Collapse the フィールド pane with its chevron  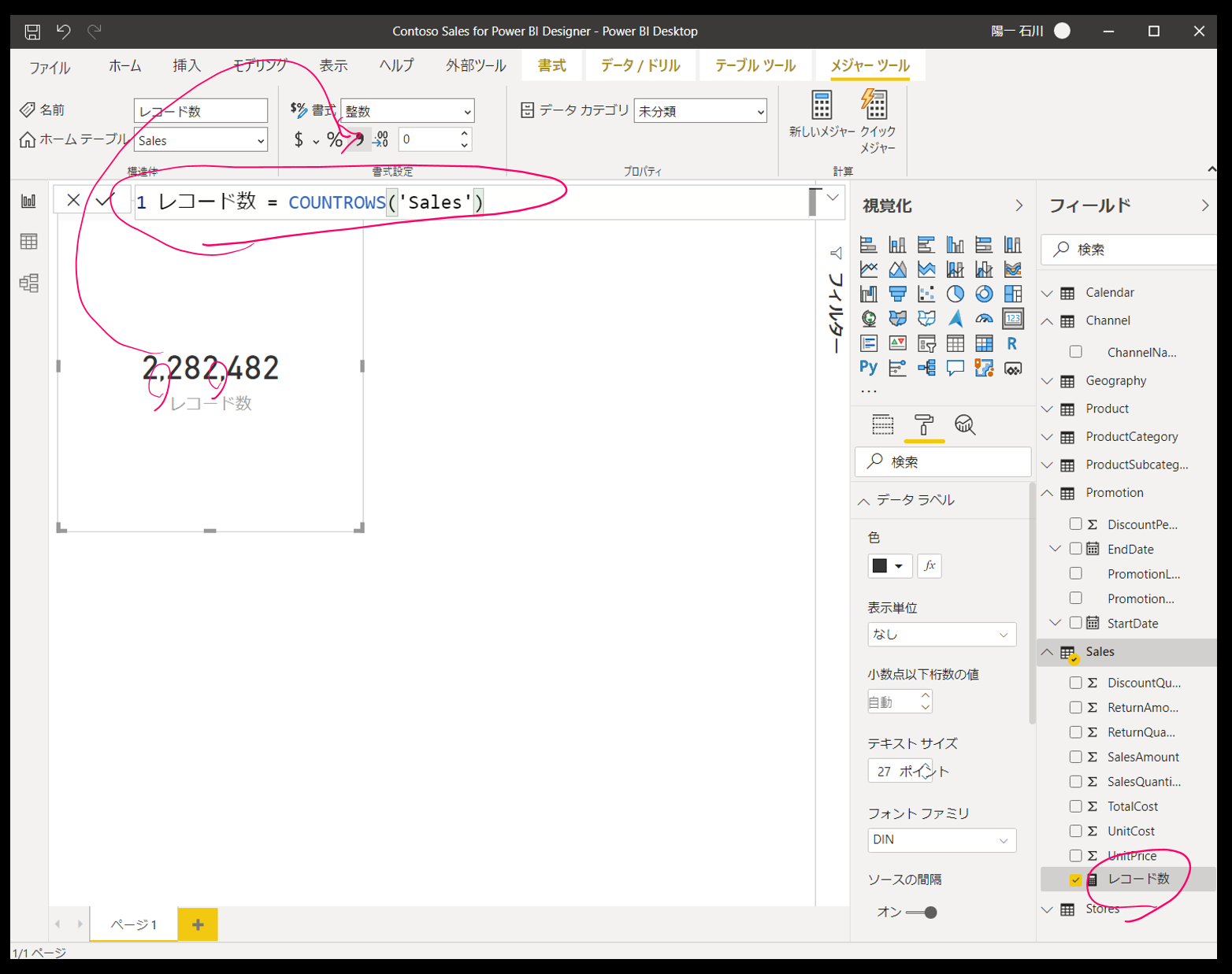(x=1204, y=206)
